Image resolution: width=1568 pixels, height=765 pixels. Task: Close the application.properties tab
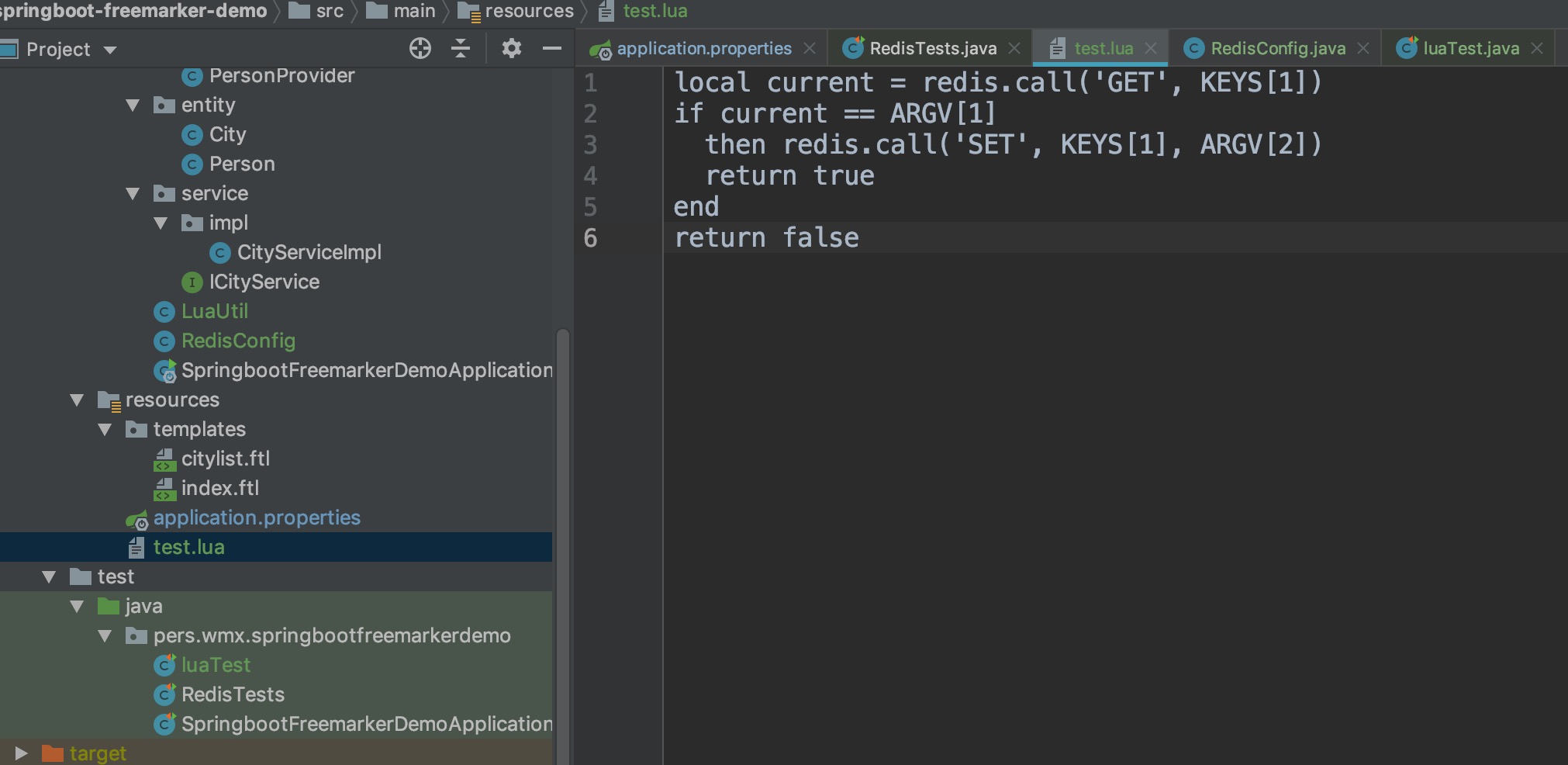coord(810,48)
